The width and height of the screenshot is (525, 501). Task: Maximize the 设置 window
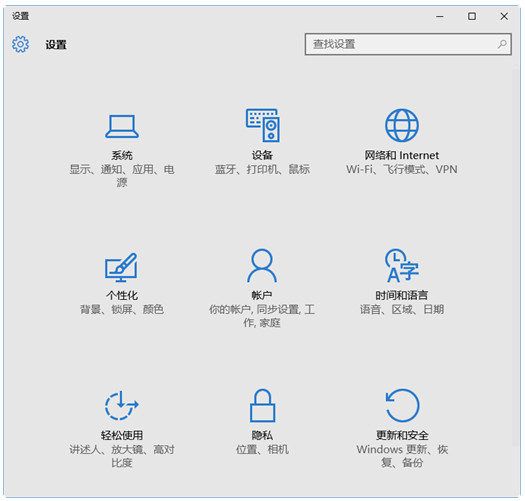point(472,16)
